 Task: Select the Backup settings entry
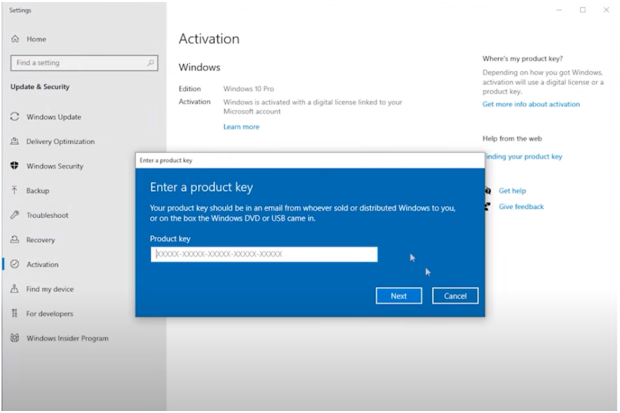point(38,191)
